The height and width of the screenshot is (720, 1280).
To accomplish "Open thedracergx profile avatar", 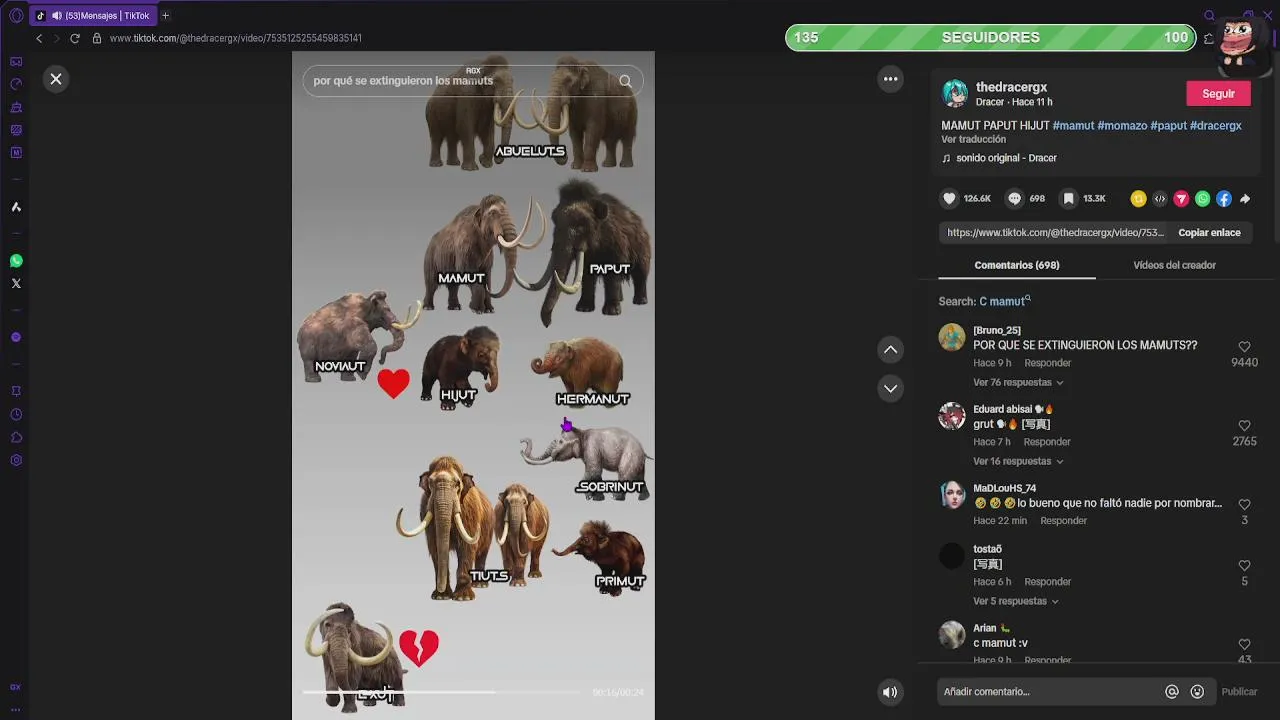I will pos(955,94).
